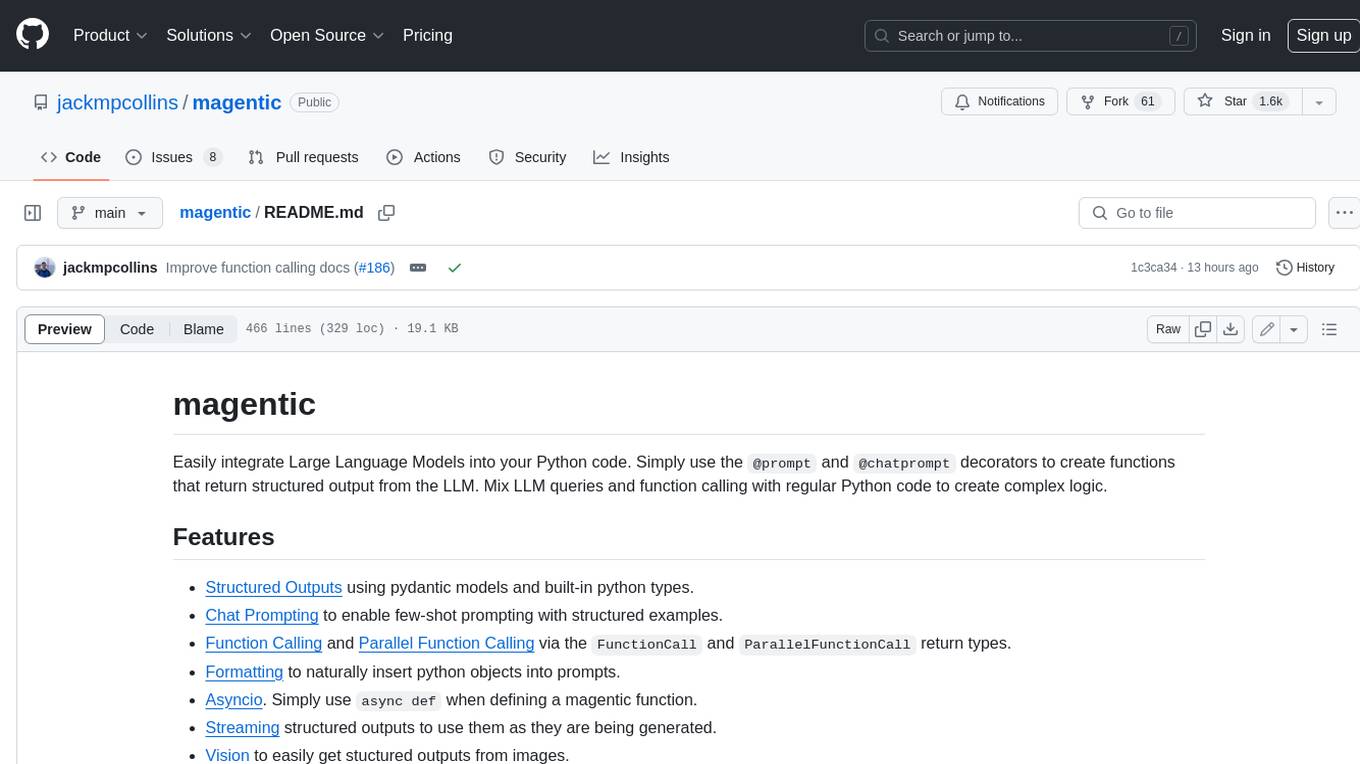1360x764 pixels.
Task: Open the Formatting link
Action: click(244, 671)
